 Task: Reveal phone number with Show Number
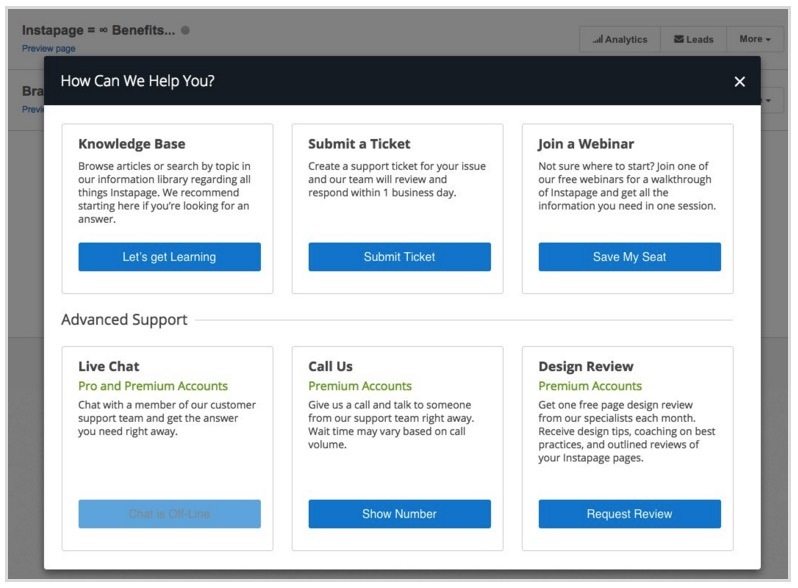[x=400, y=514]
